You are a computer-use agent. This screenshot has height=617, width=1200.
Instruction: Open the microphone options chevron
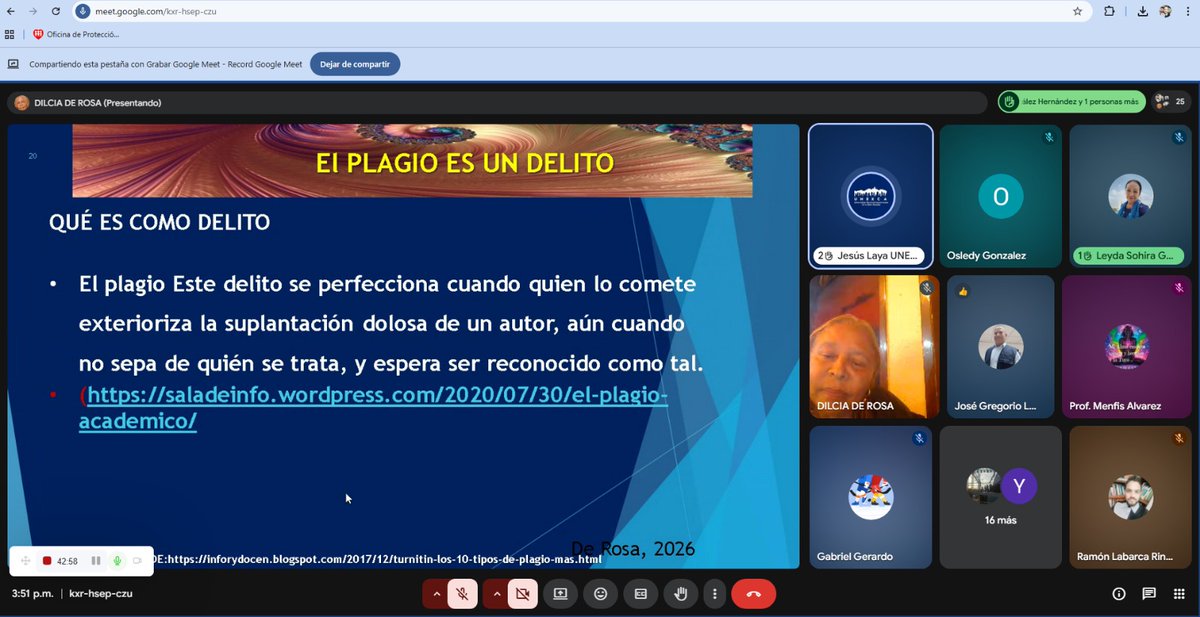[x=437, y=593]
